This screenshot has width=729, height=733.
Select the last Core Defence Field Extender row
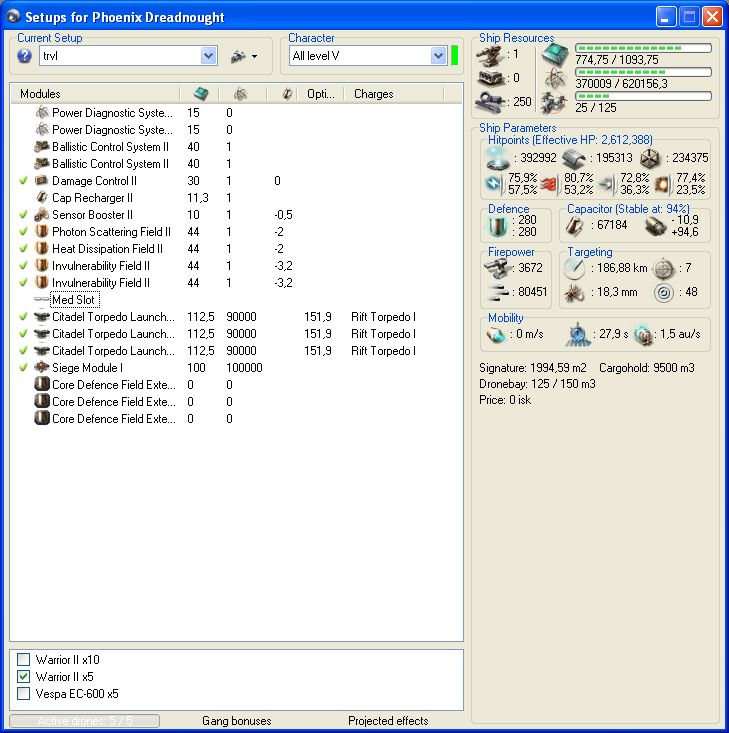point(236,418)
